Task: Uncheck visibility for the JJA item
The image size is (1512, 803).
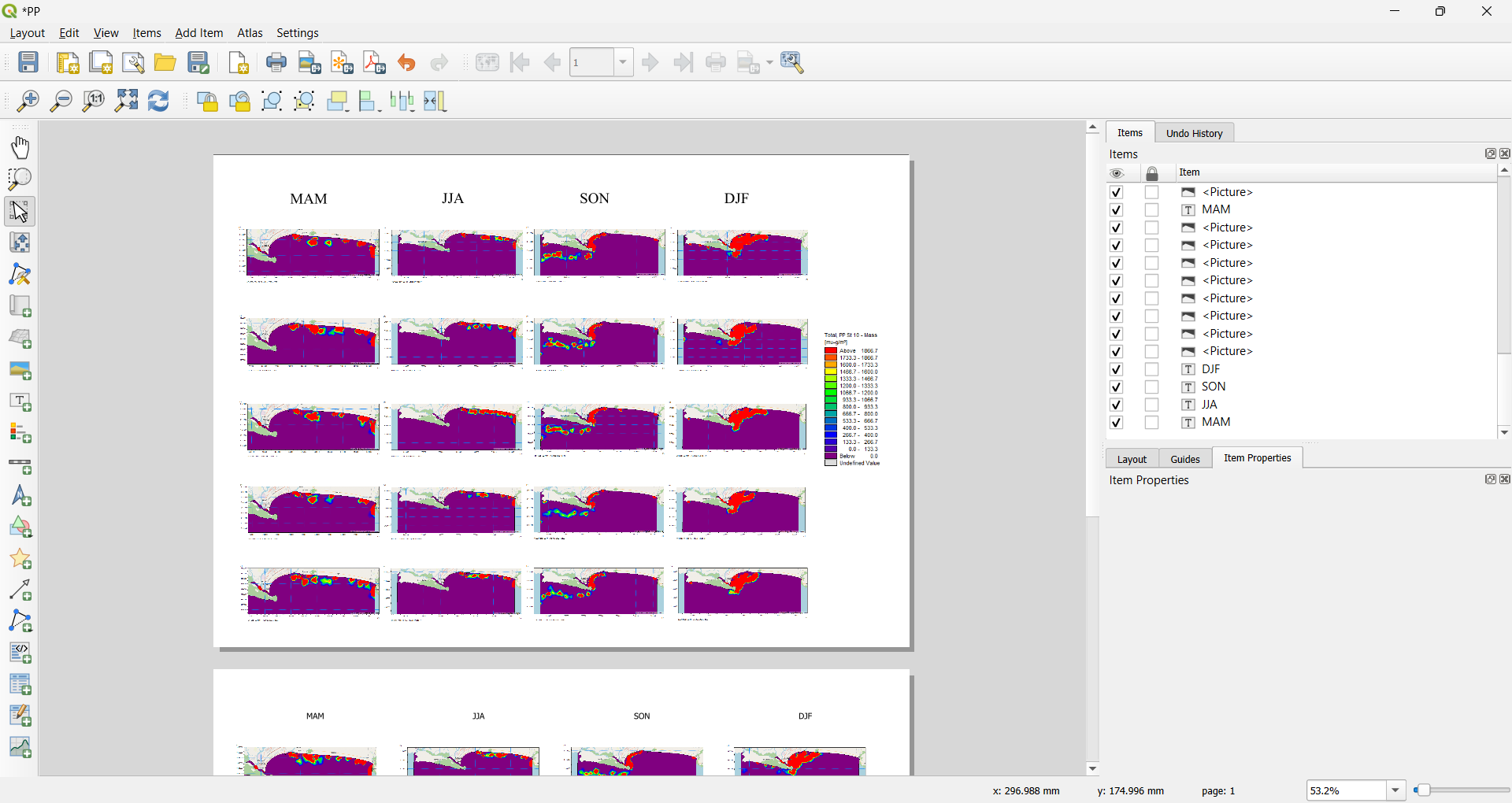Action: click(1116, 405)
